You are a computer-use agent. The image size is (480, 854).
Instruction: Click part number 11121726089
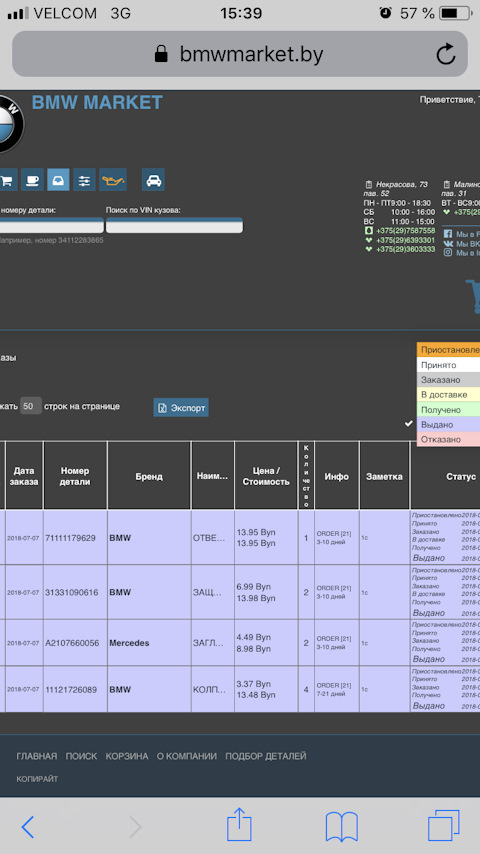pyautogui.click(x=71, y=690)
